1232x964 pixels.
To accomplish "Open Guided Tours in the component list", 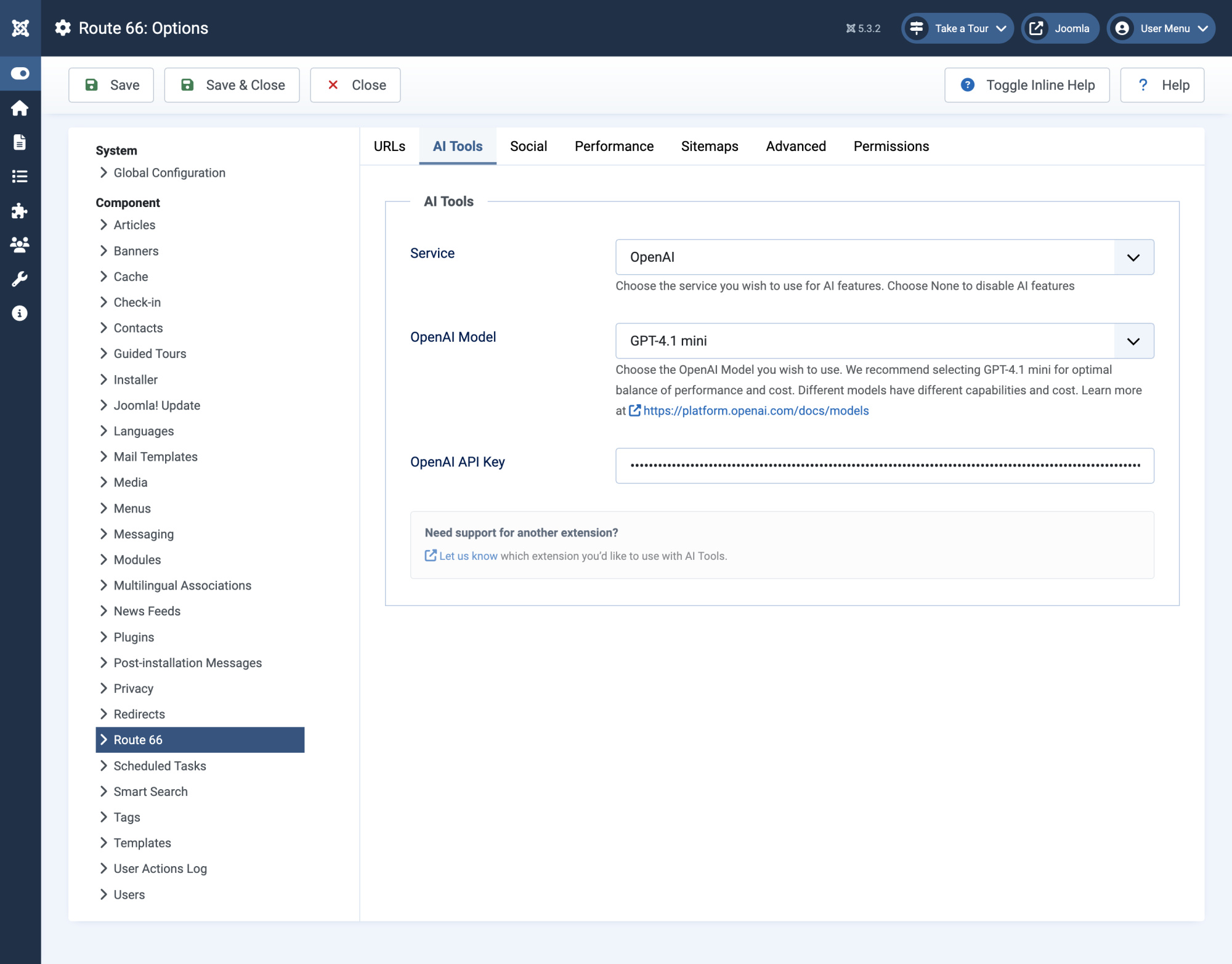I will (x=150, y=354).
